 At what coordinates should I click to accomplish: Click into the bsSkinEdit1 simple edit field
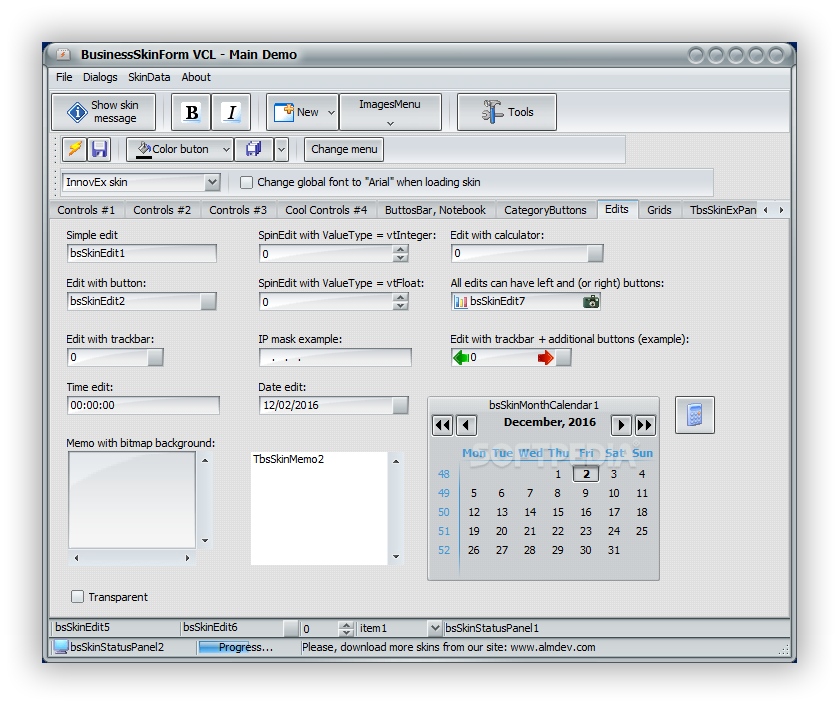point(142,254)
